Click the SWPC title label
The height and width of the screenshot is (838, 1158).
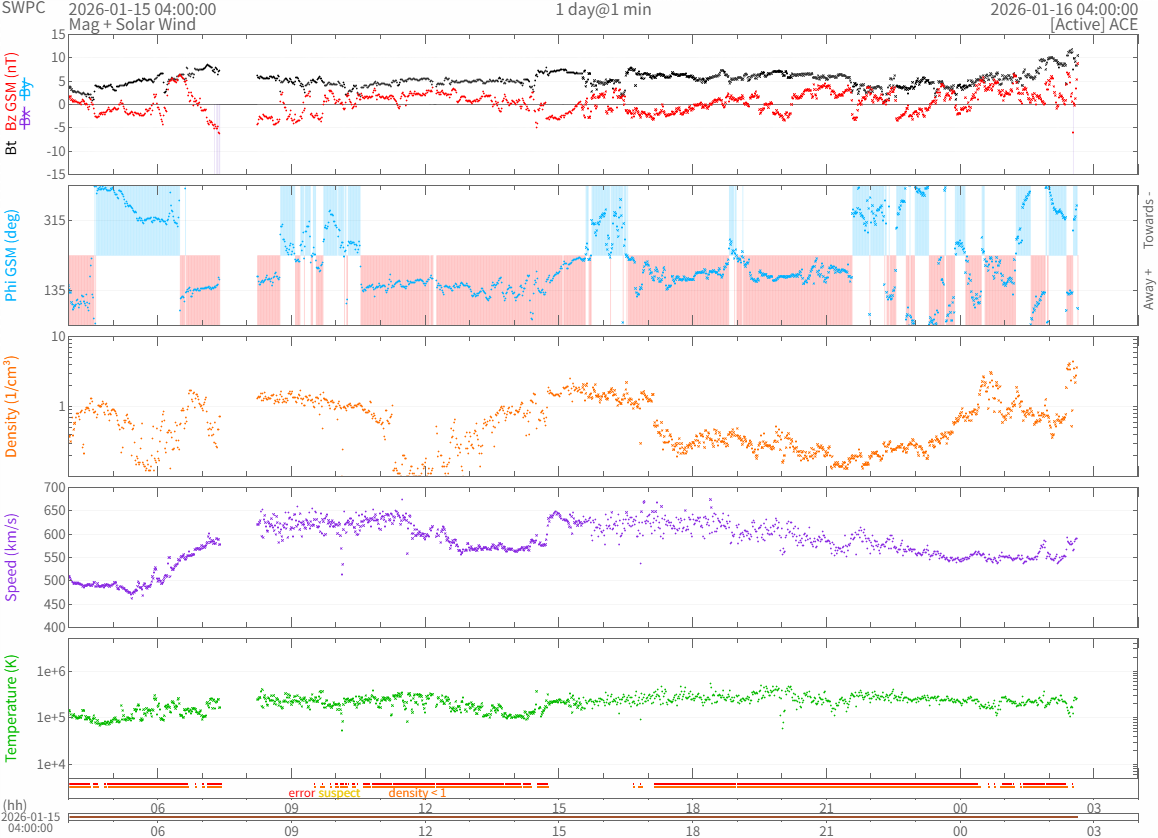pos(23,7)
